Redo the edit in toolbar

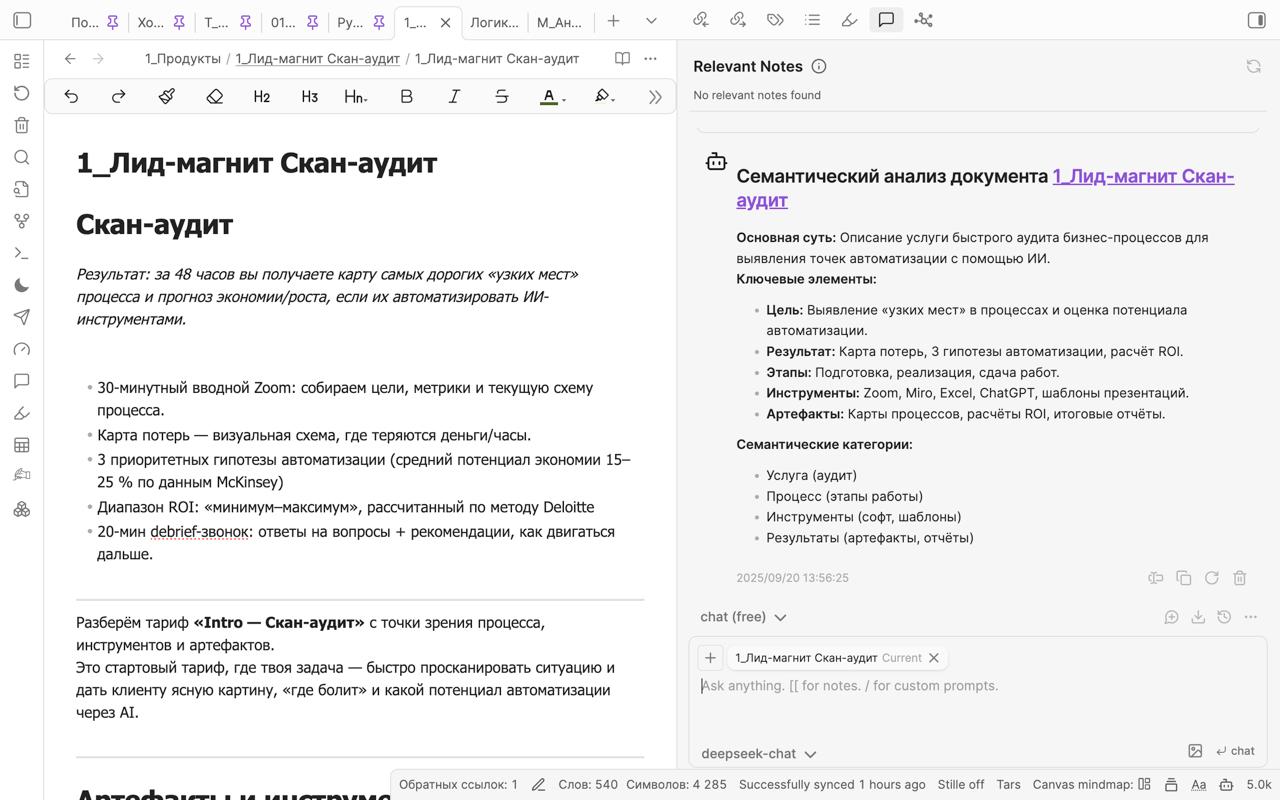(119, 96)
